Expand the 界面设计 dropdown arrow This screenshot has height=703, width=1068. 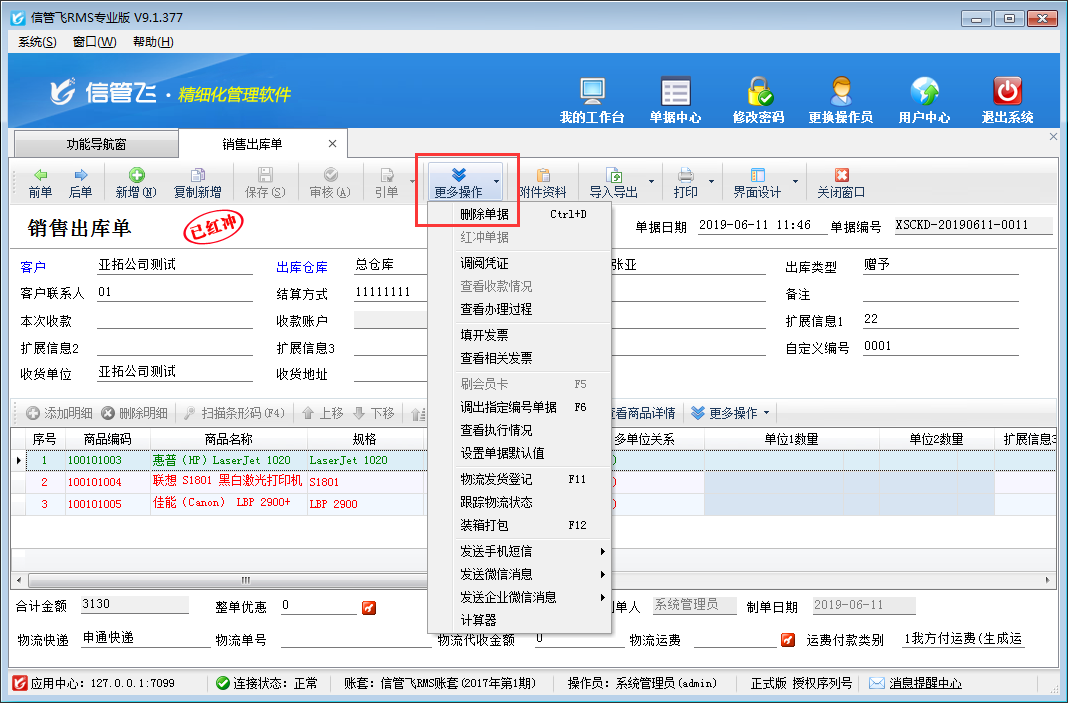click(796, 182)
